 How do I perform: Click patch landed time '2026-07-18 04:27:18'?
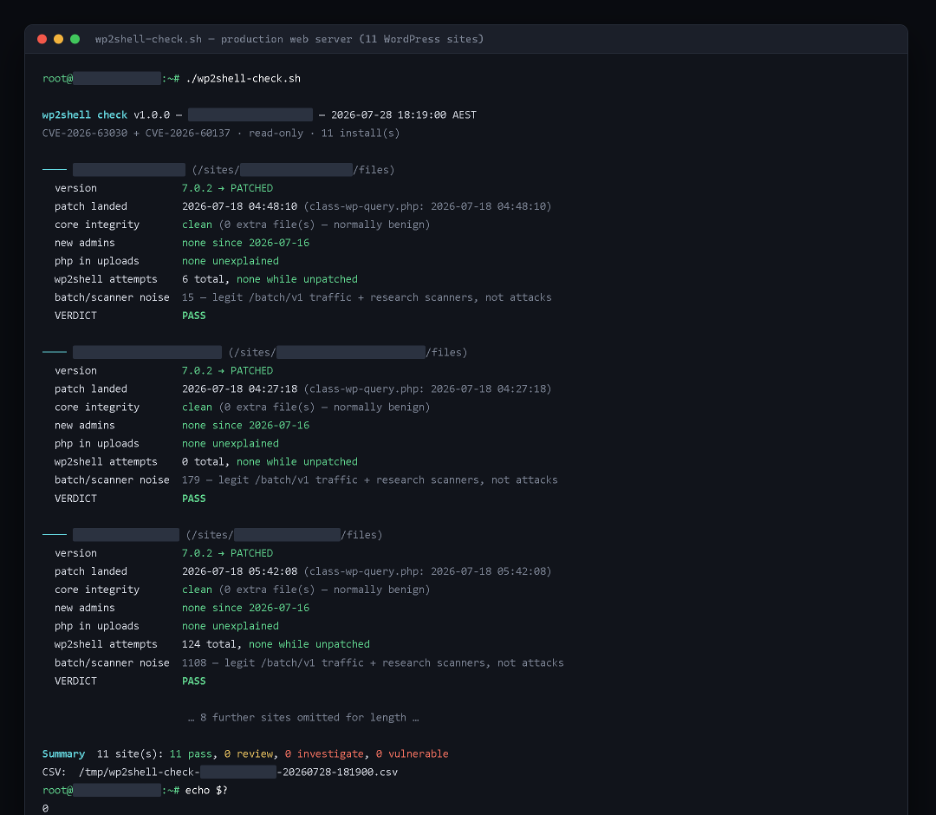pyautogui.click(x=239, y=389)
